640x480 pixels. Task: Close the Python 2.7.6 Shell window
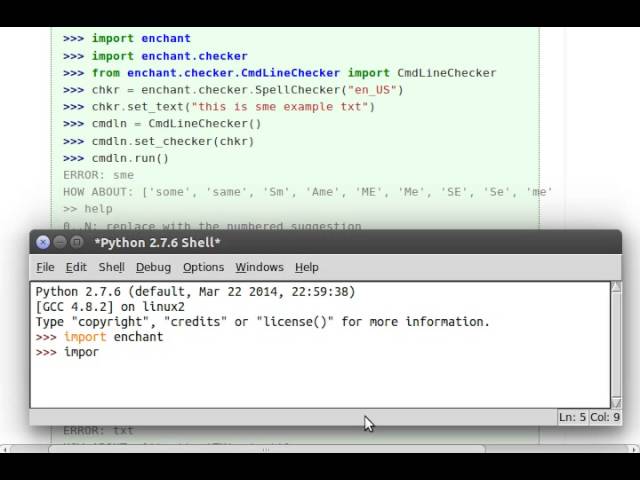pos(43,242)
